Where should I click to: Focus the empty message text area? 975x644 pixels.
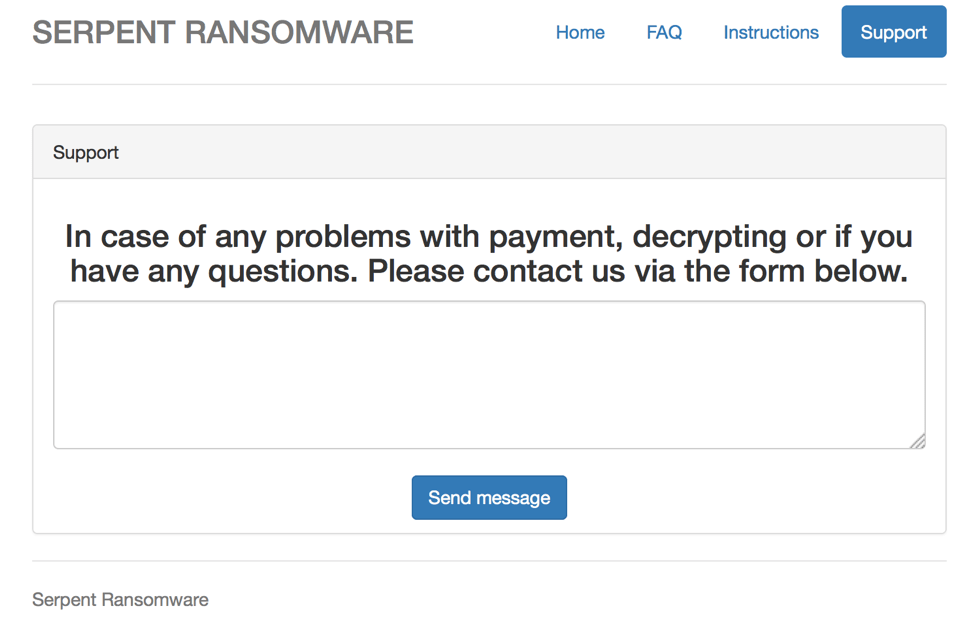489,375
